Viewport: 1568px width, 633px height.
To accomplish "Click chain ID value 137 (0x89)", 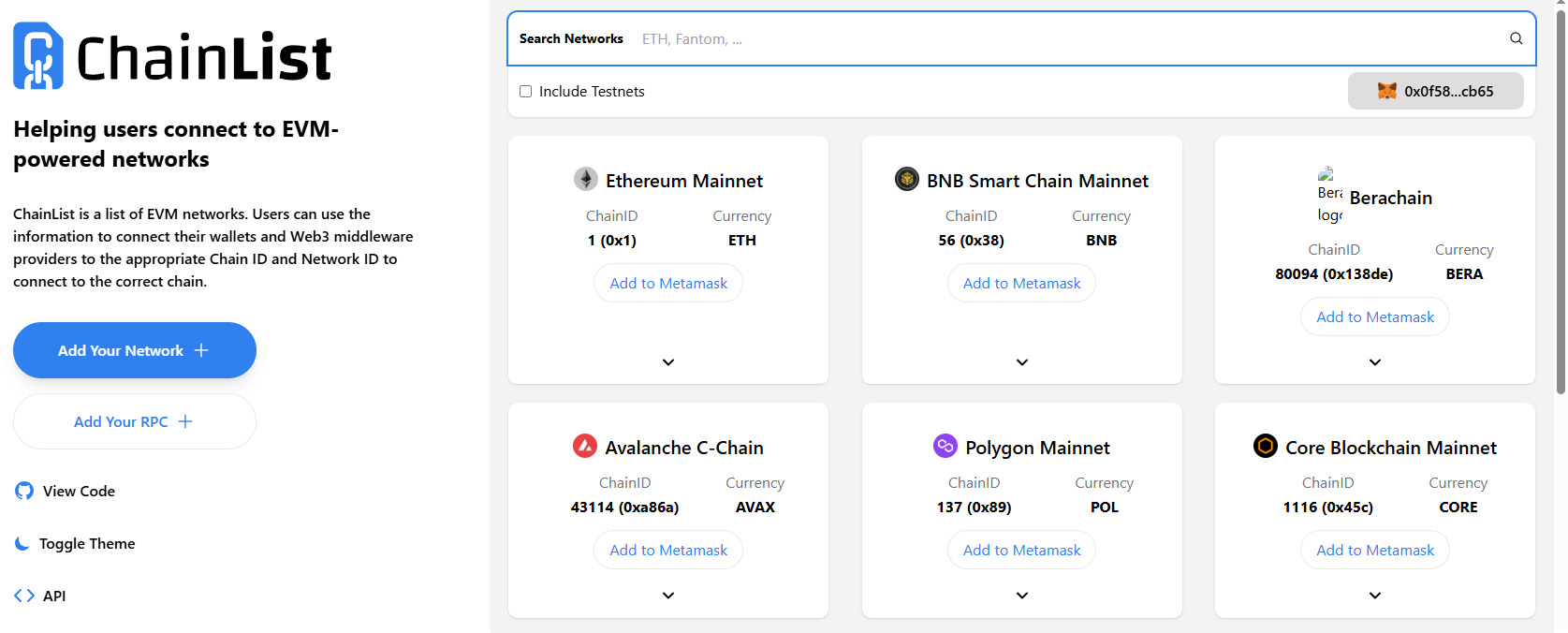I will click(974, 508).
